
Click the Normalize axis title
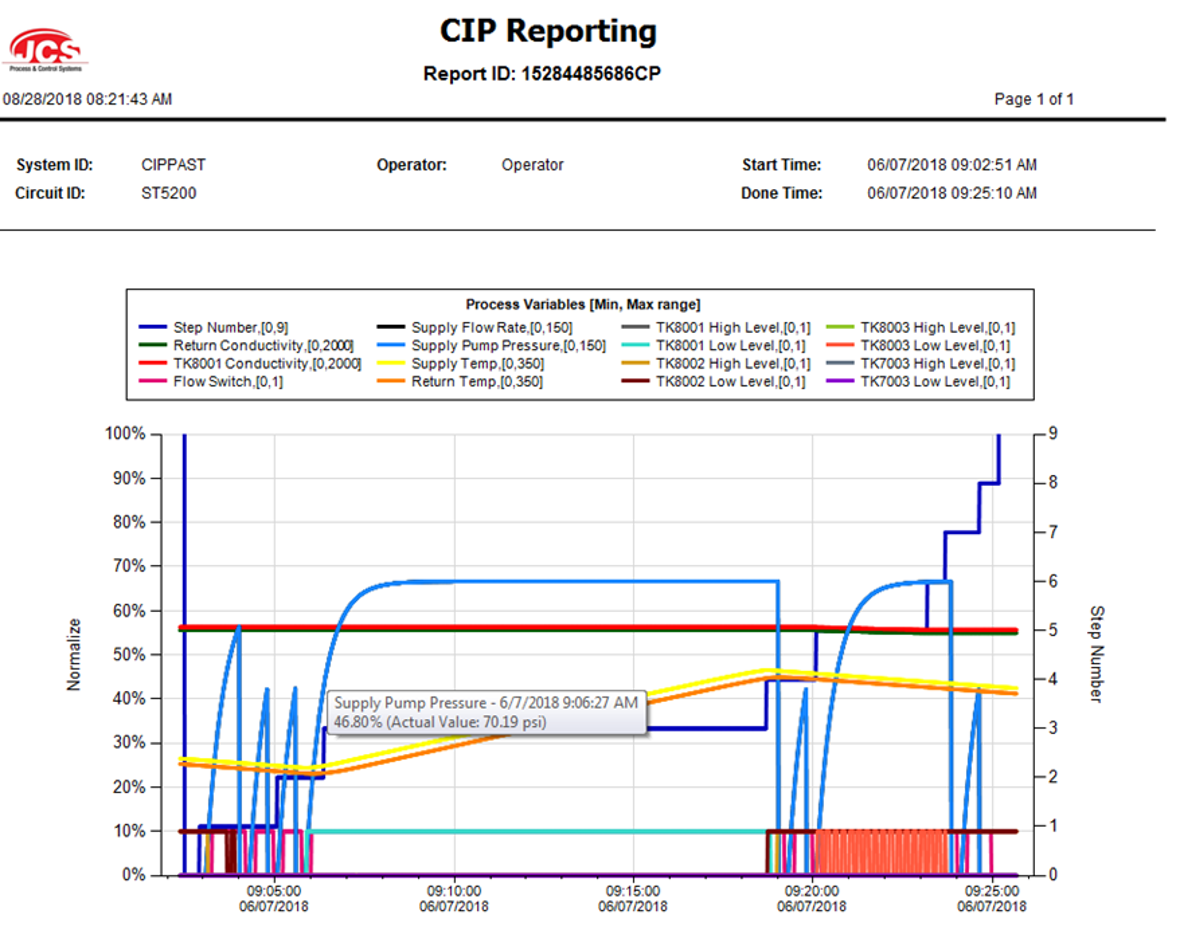pyautogui.click(x=74, y=654)
